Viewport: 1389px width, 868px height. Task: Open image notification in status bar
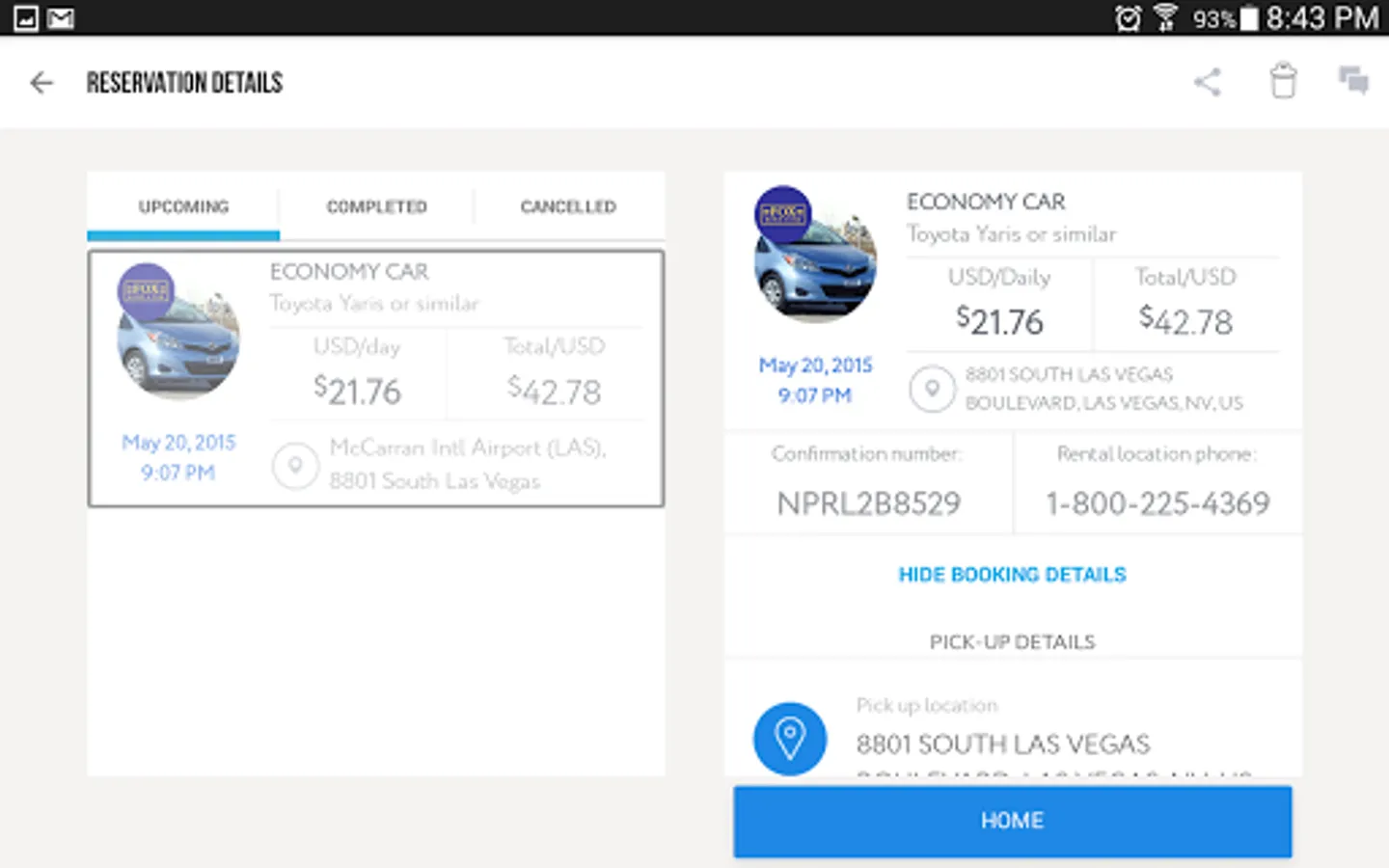26,18
